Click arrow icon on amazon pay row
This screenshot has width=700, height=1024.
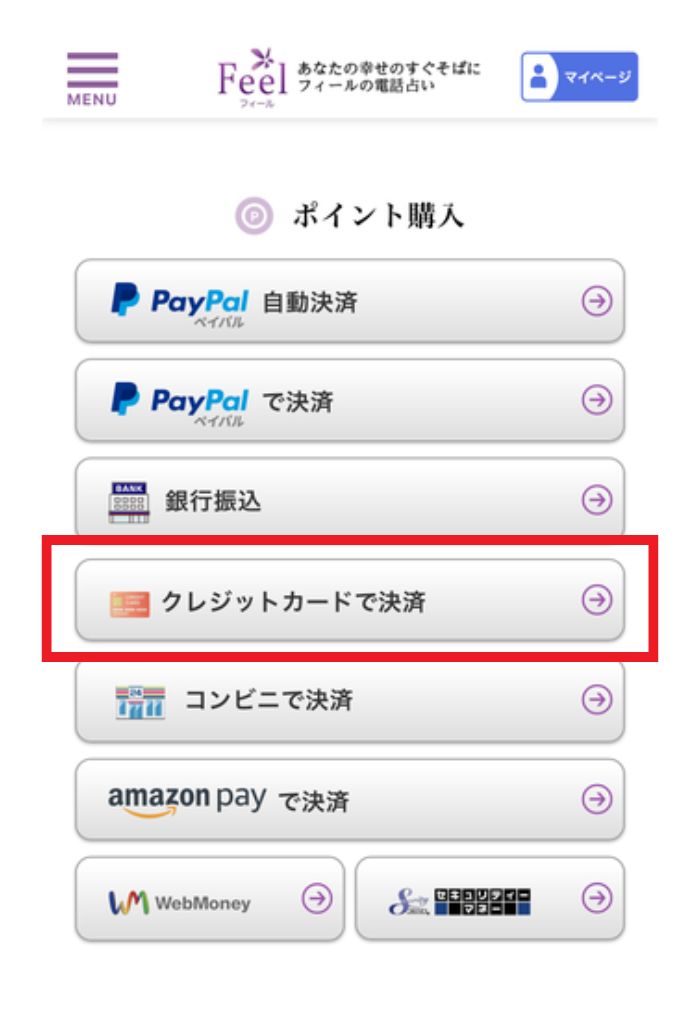point(597,799)
